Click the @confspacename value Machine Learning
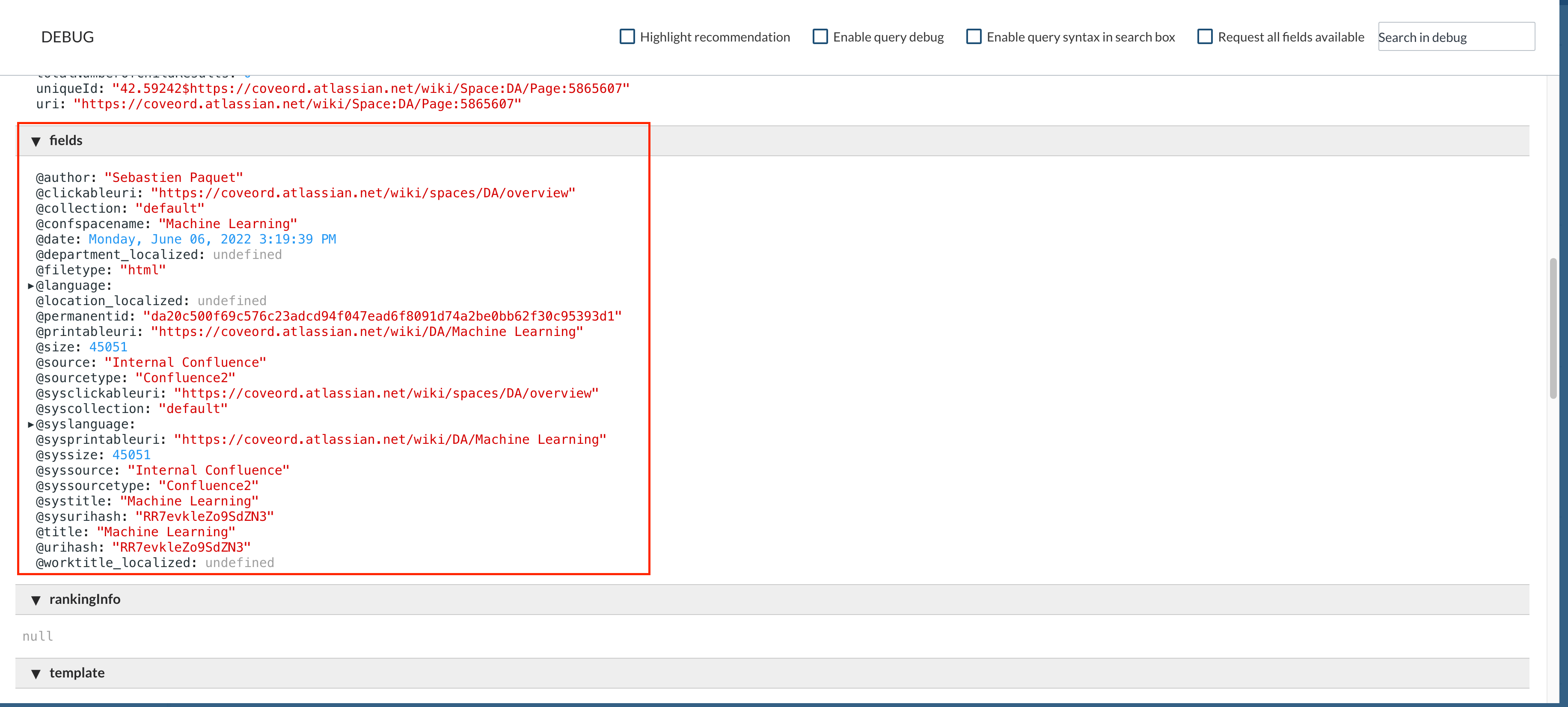This screenshot has height=707, width=1568. 228,224
